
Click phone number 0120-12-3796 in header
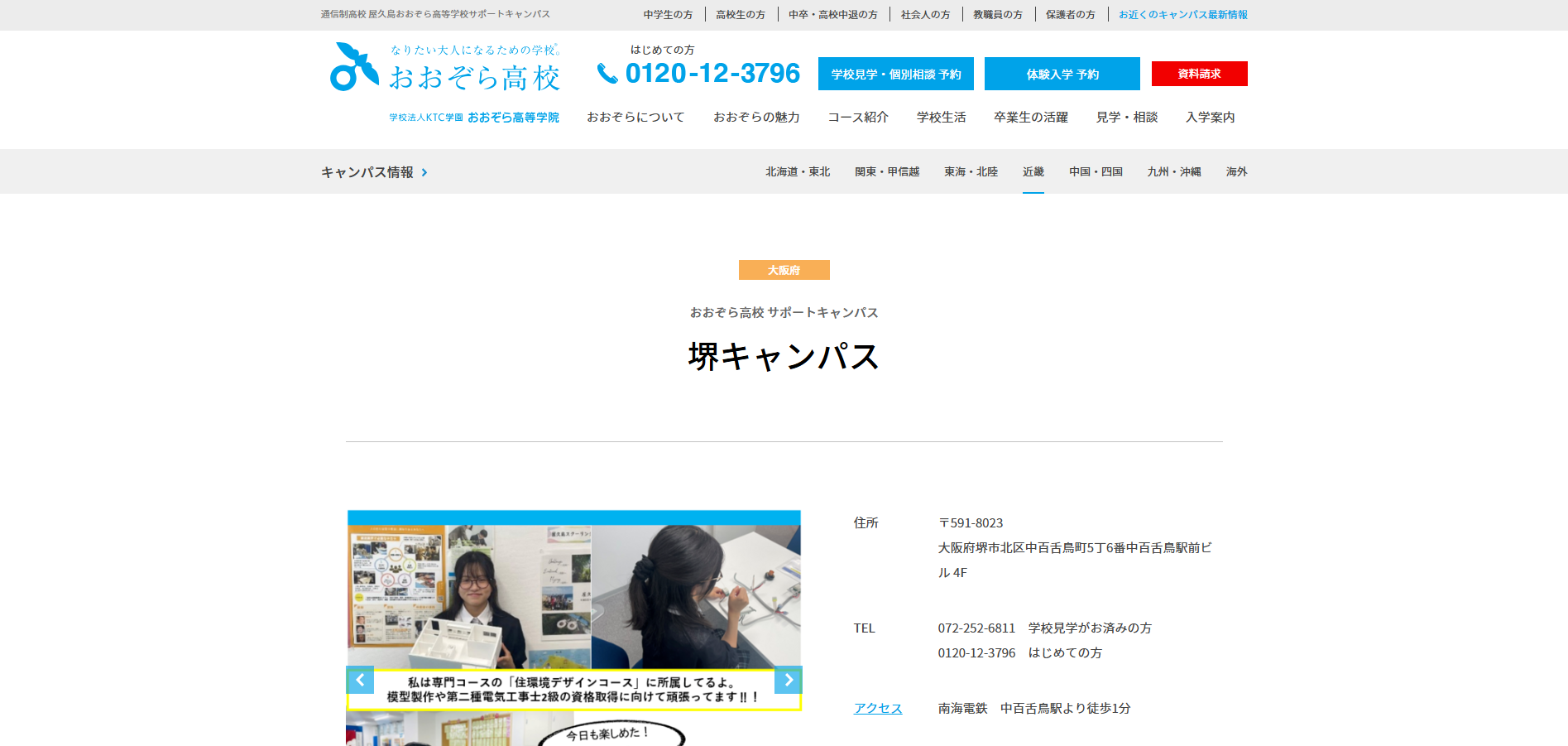click(x=712, y=74)
